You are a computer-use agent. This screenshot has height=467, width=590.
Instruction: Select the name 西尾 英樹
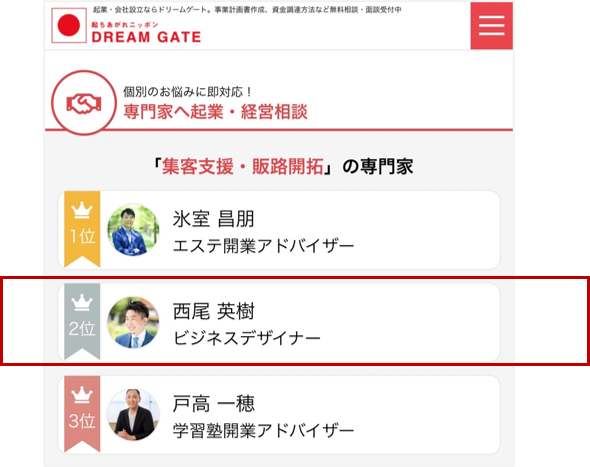[x=214, y=311]
